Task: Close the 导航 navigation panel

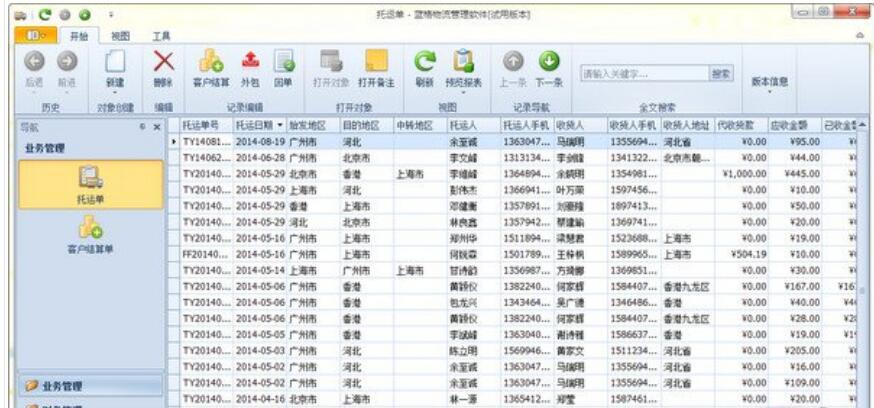Action: click(157, 127)
